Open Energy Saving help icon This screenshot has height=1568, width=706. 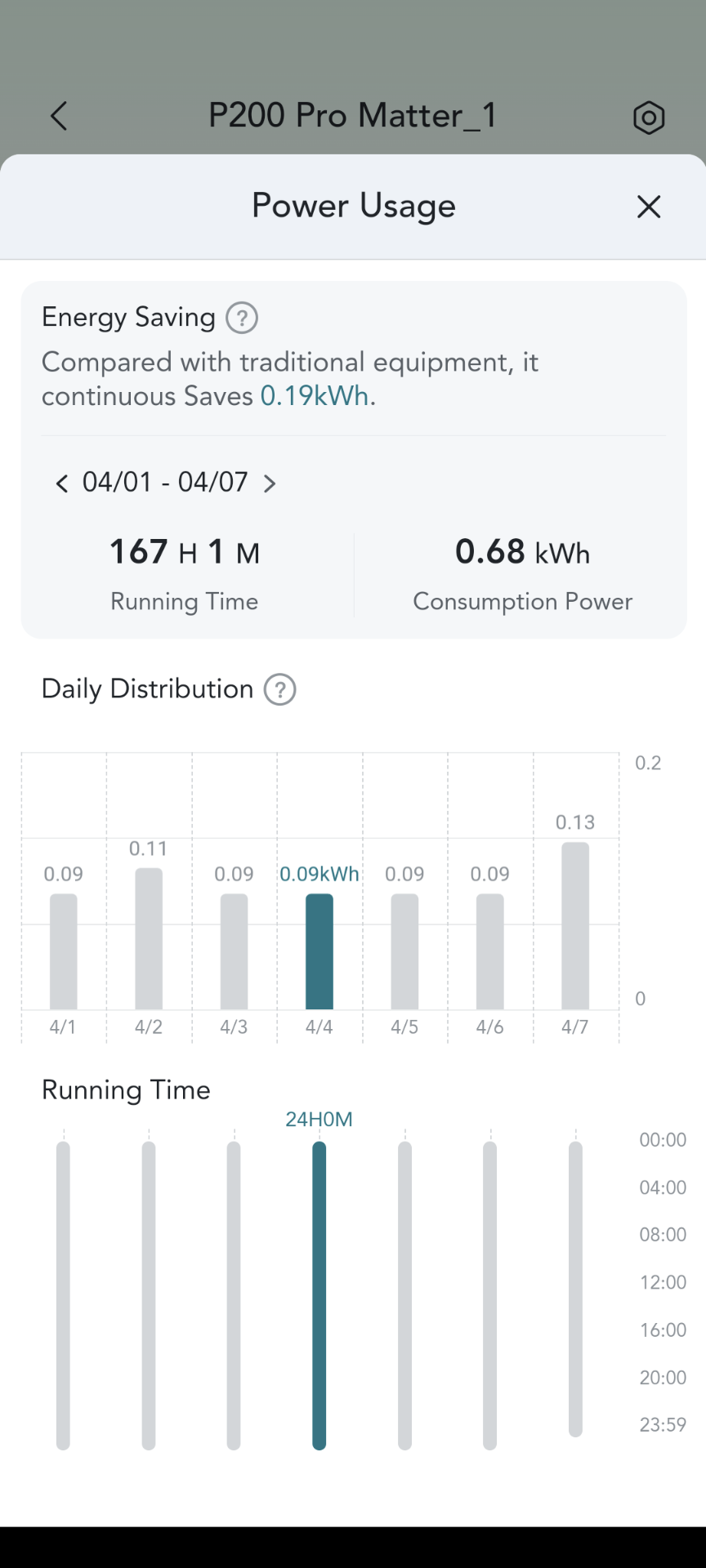tap(242, 318)
